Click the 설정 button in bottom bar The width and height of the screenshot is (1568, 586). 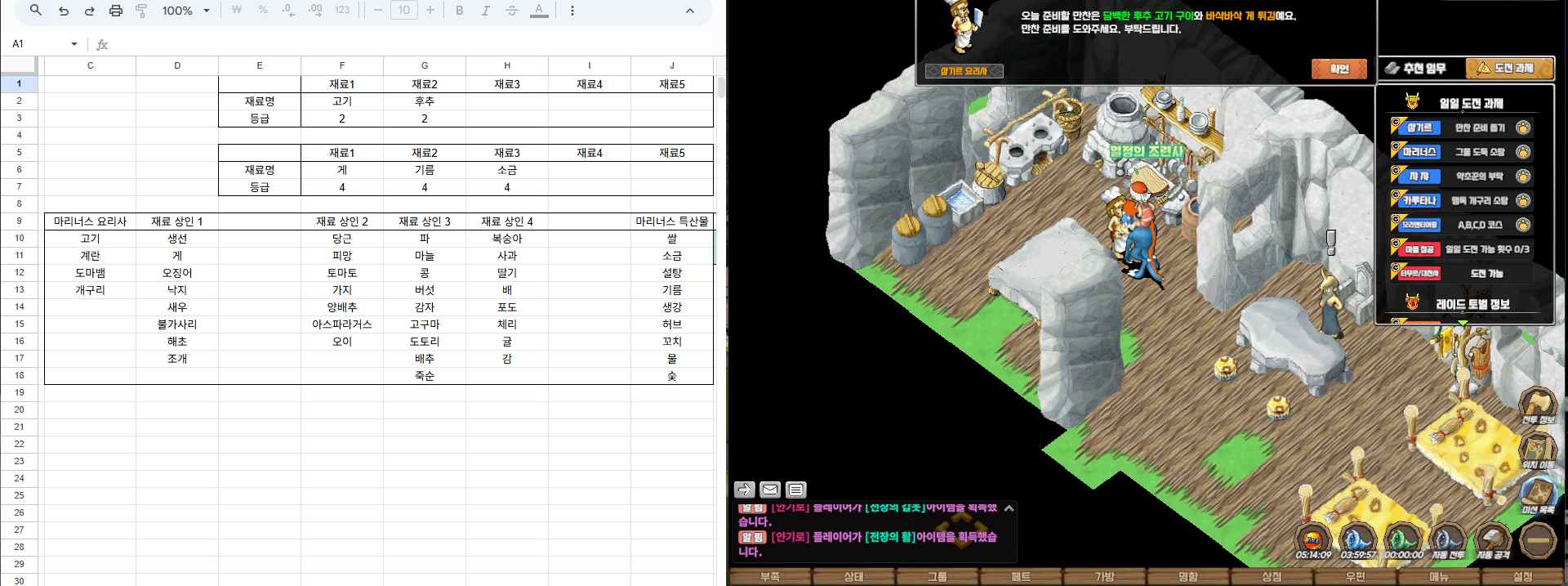(x=1522, y=577)
